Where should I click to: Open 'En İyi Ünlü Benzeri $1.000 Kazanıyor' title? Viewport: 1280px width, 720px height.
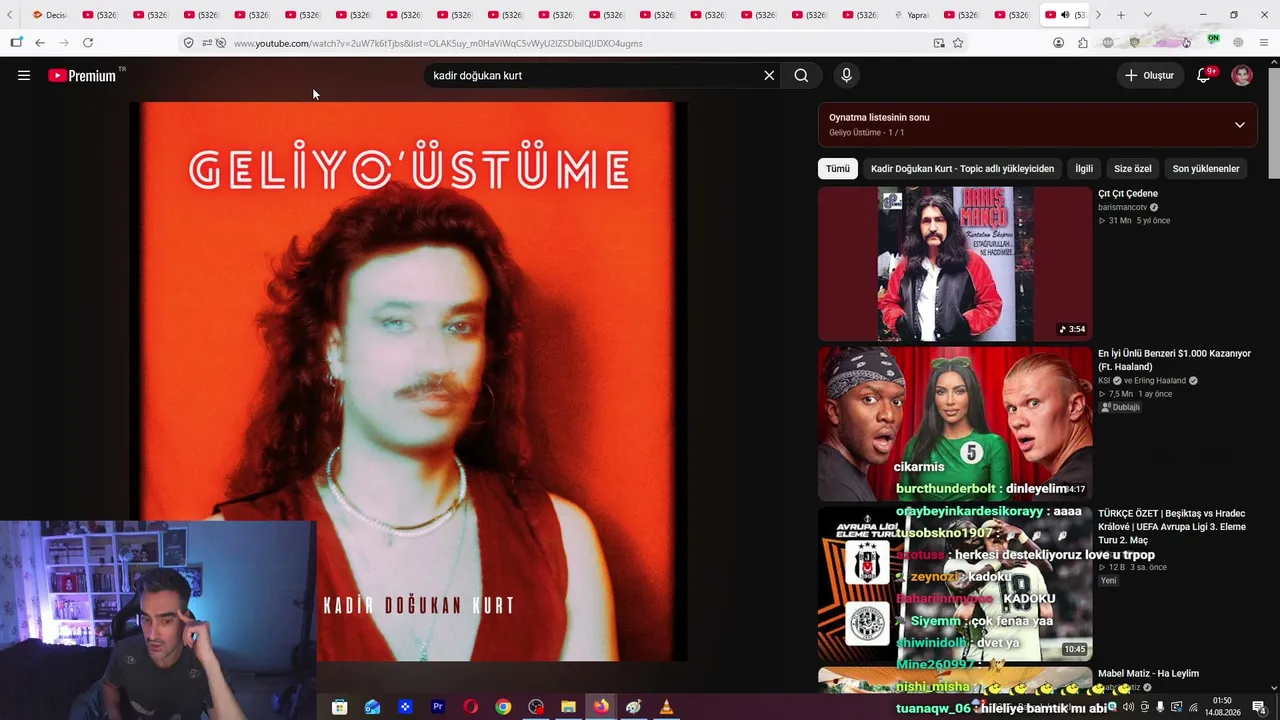[x=1174, y=360]
